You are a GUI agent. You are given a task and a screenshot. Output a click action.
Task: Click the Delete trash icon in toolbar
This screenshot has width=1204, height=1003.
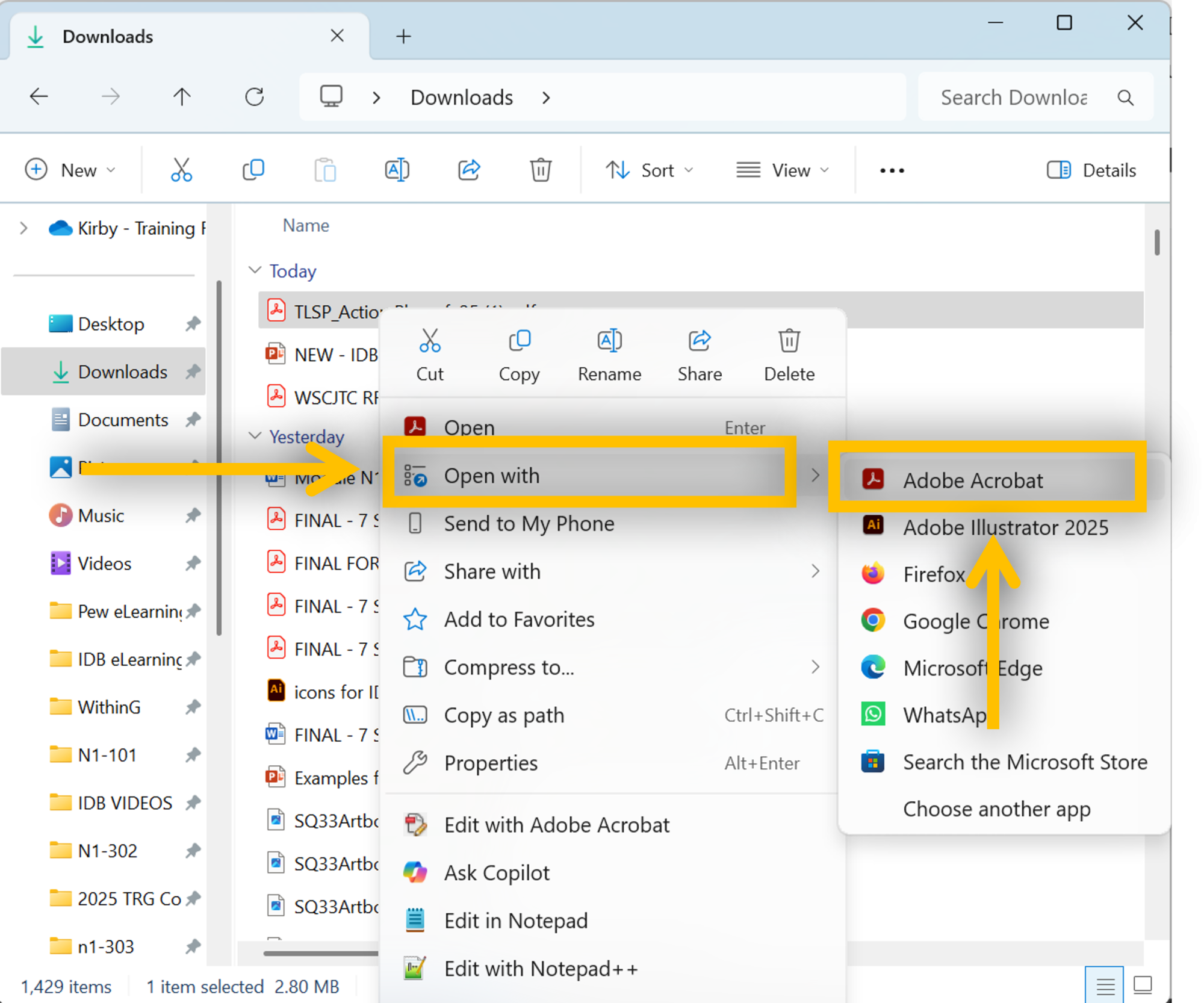(x=541, y=170)
